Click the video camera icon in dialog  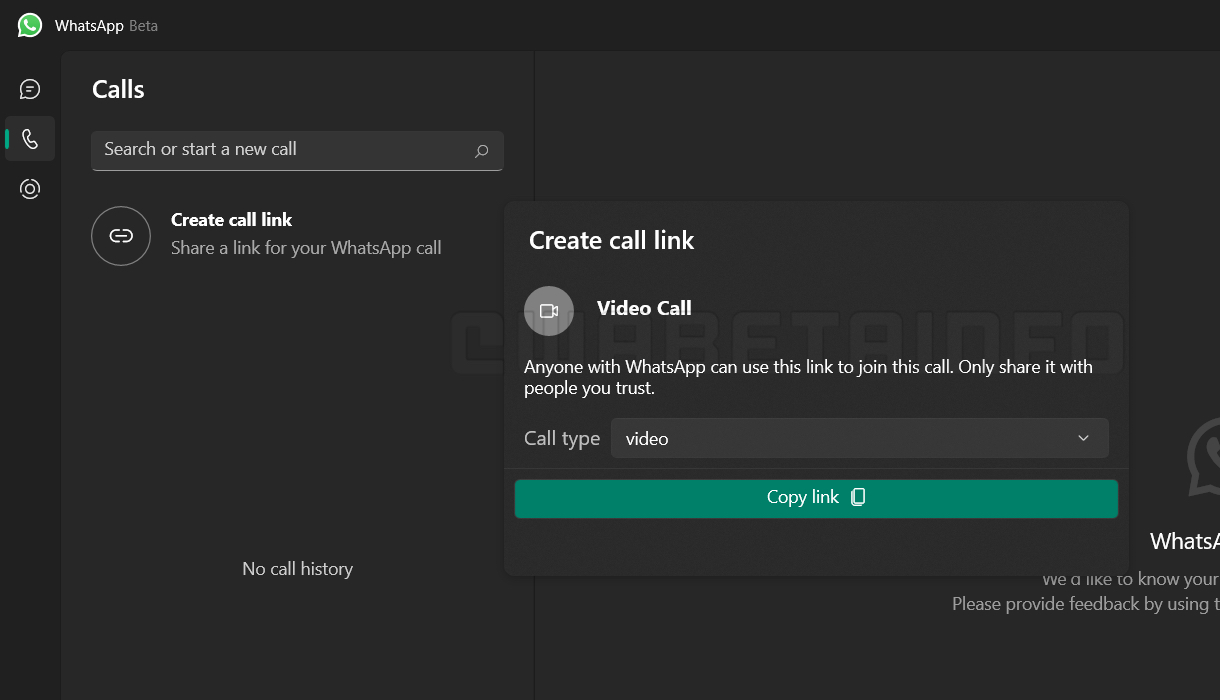(x=549, y=311)
